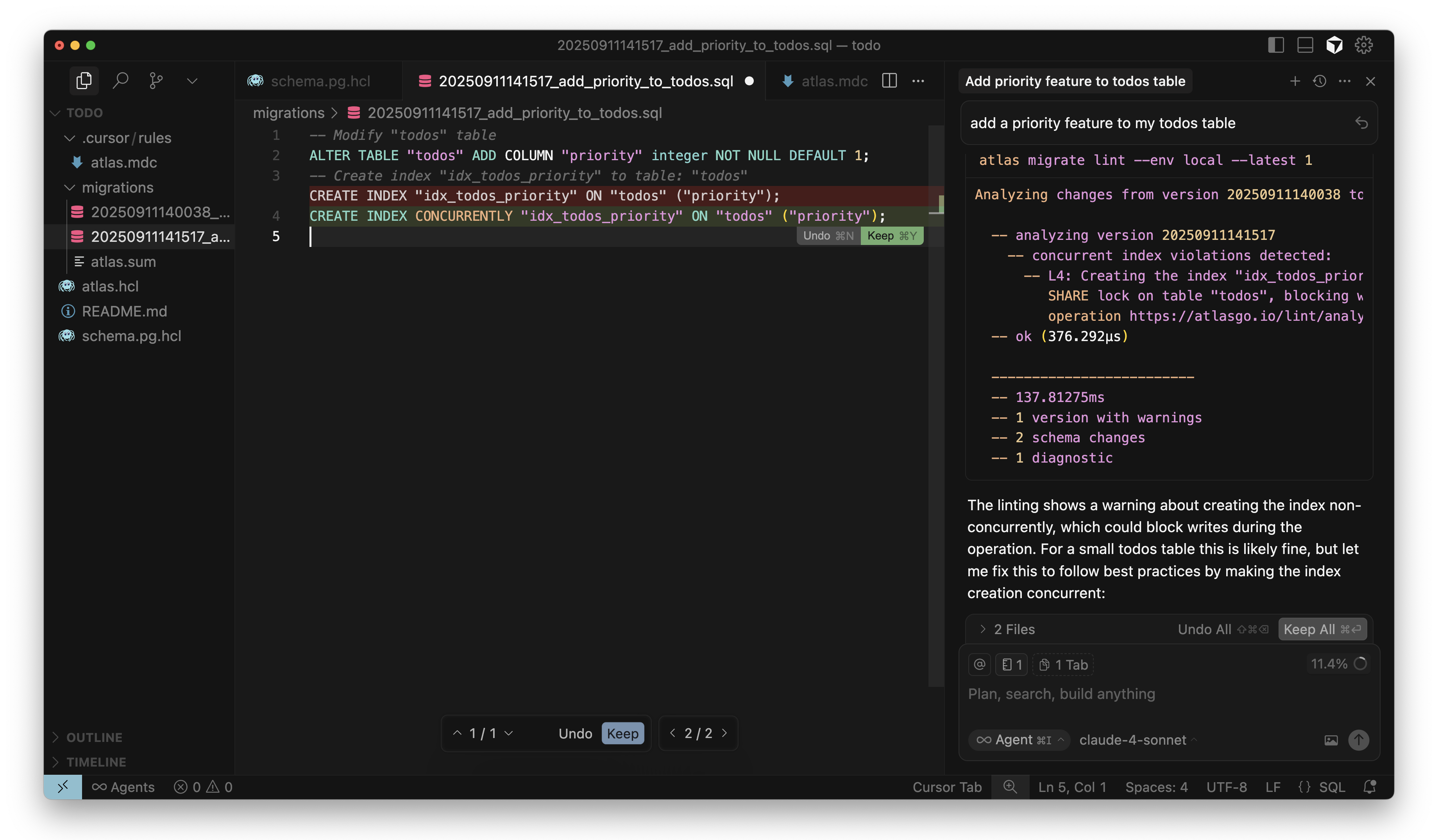Open the claude-4-sonnet model dropdown
Screen dimensions: 1438x840
tap(1136, 740)
